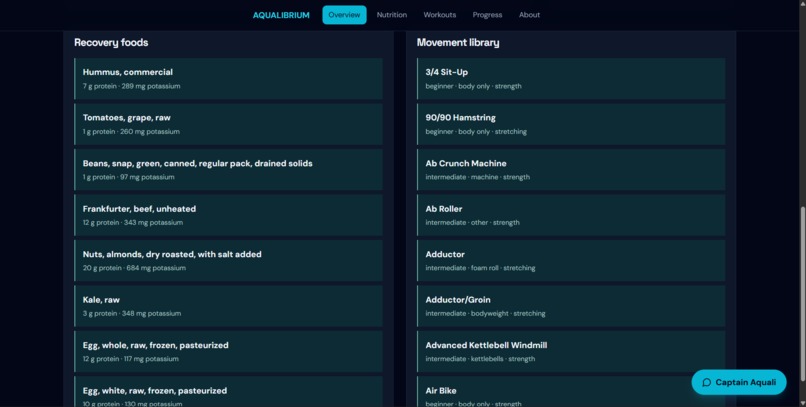Viewport: 806px width, 407px height.
Task: Click the AQUALIBRIUM brand logo link
Action: (x=281, y=15)
